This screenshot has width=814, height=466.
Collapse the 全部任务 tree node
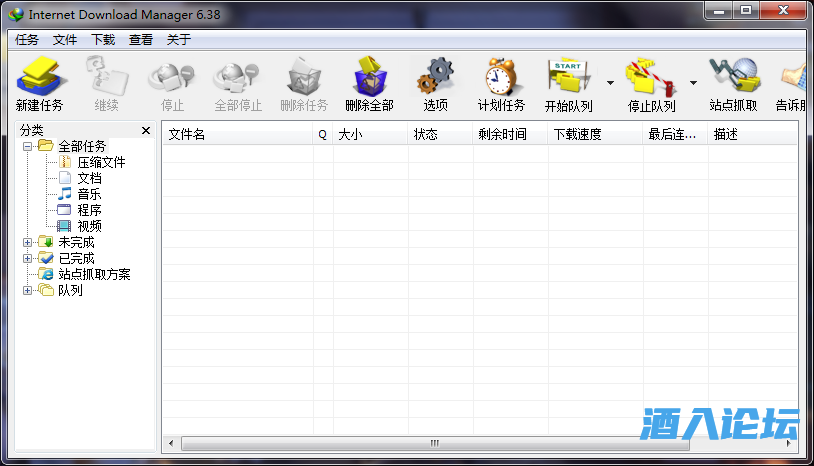[28, 146]
